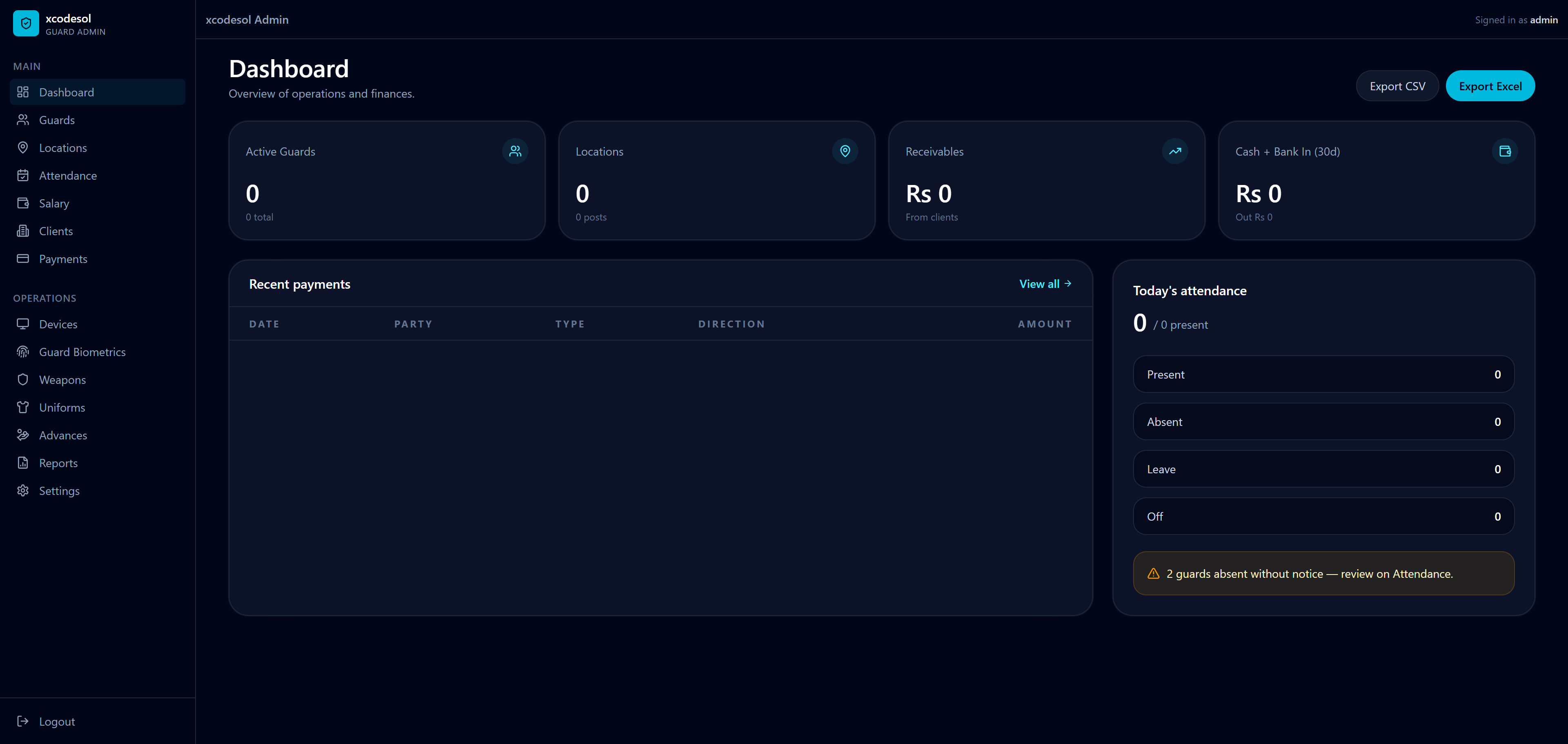Select Guard Biometrics in sidebar
The width and height of the screenshot is (1568, 744).
pos(98,352)
